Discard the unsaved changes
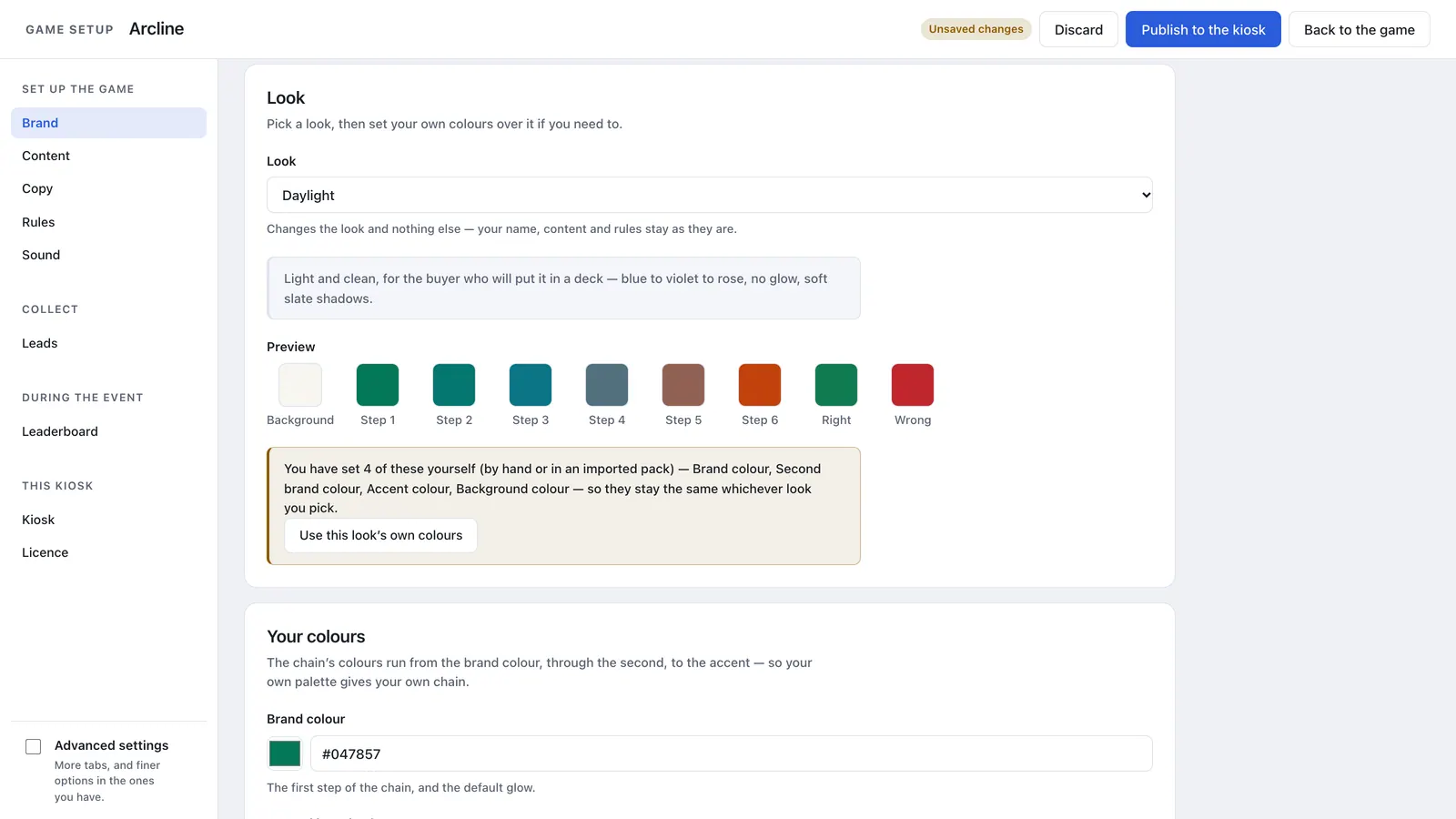Image resolution: width=1456 pixels, height=819 pixels. pyautogui.click(x=1078, y=29)
